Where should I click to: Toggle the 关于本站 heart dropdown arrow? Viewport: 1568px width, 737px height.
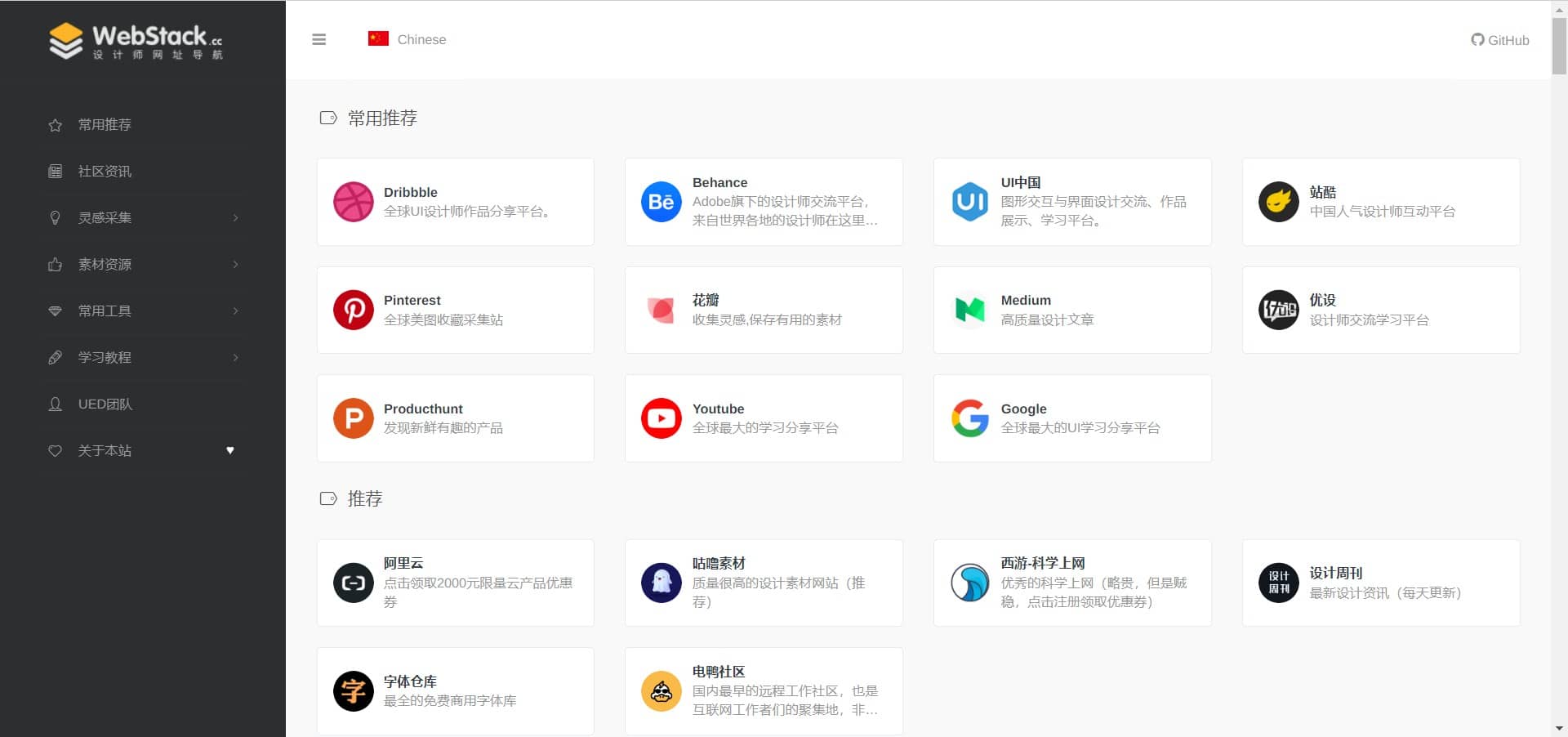click(230, 451)
